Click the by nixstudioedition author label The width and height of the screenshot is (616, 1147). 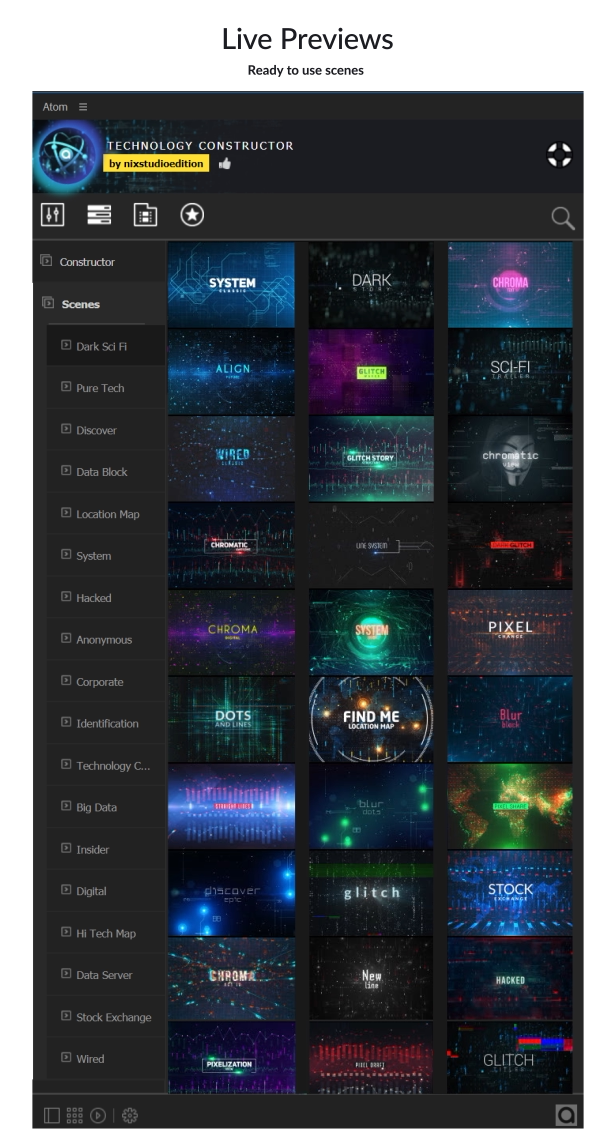tap(156, 163)
